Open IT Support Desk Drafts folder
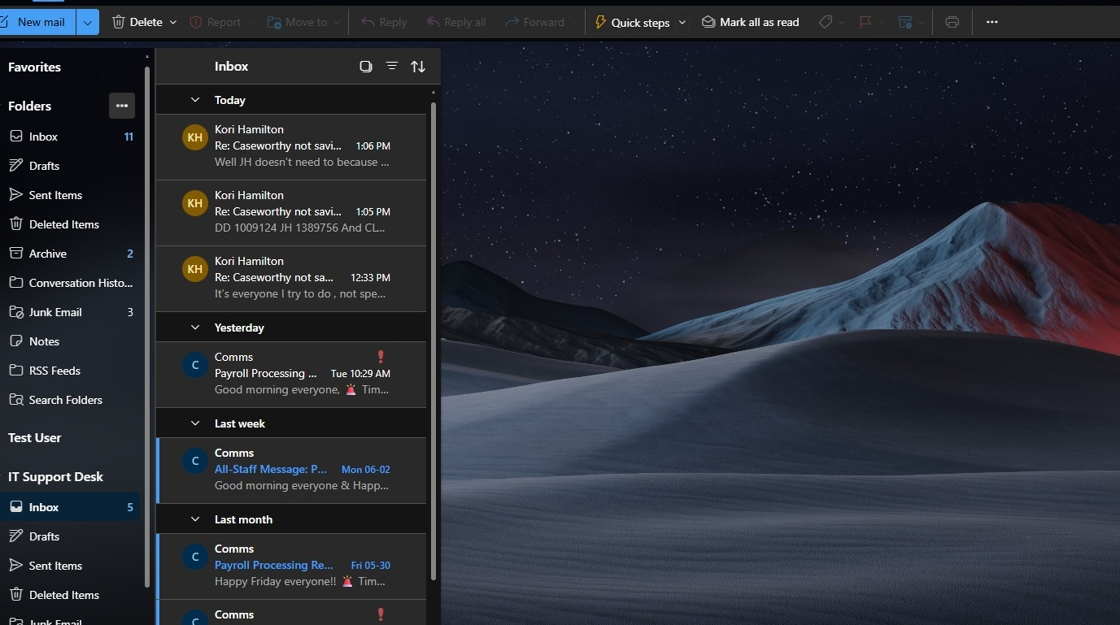The image size is (1120, 625). coord(71,536)
